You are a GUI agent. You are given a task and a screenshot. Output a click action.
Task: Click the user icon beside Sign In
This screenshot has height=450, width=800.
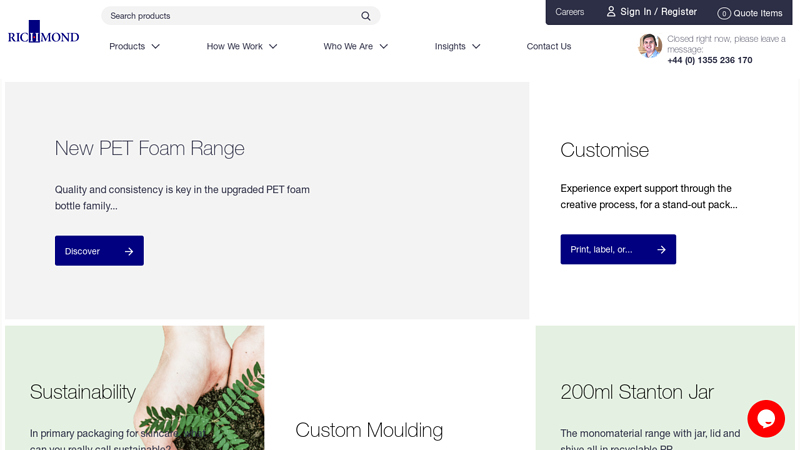pos(611,11)
